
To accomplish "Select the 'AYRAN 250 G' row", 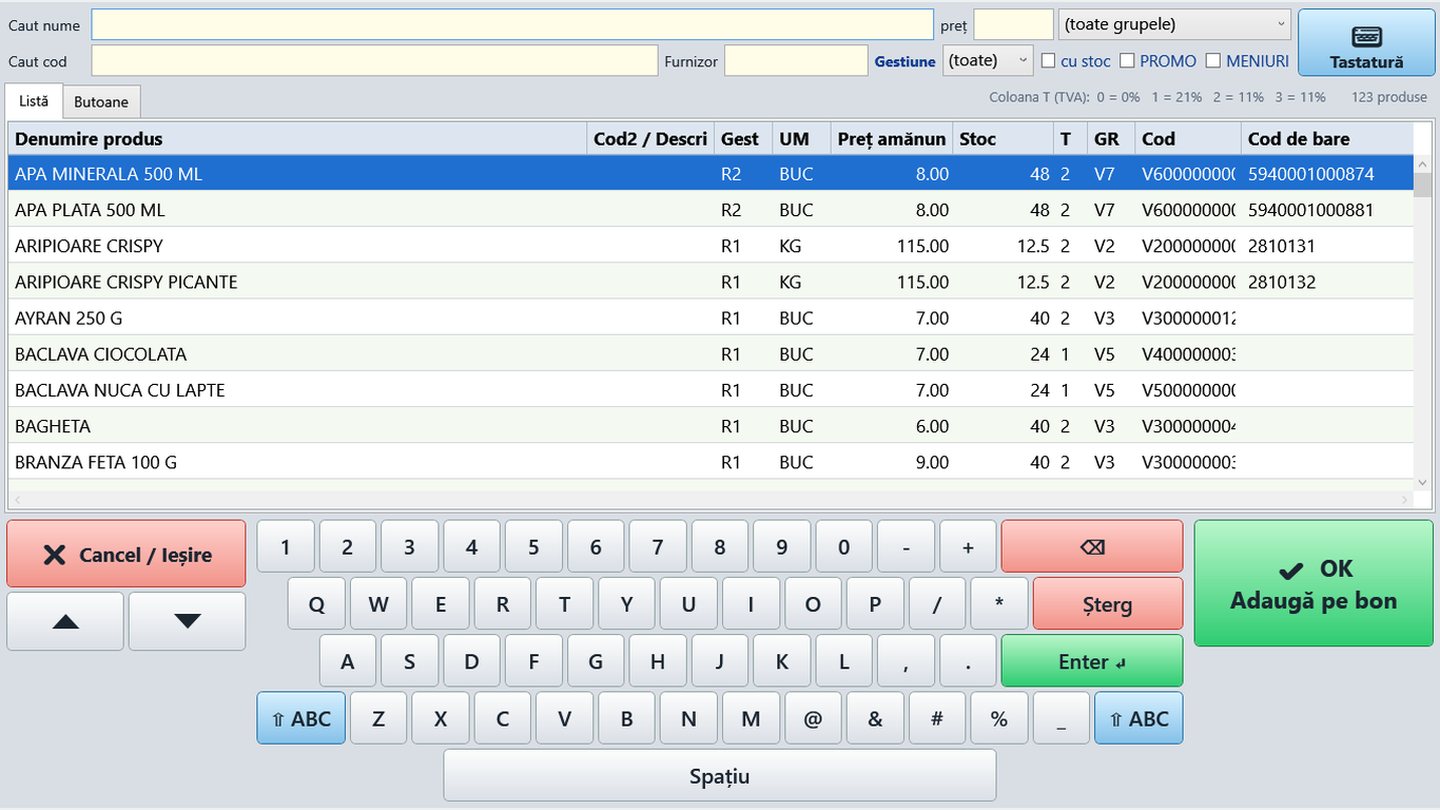I will (x=711, y=318).
